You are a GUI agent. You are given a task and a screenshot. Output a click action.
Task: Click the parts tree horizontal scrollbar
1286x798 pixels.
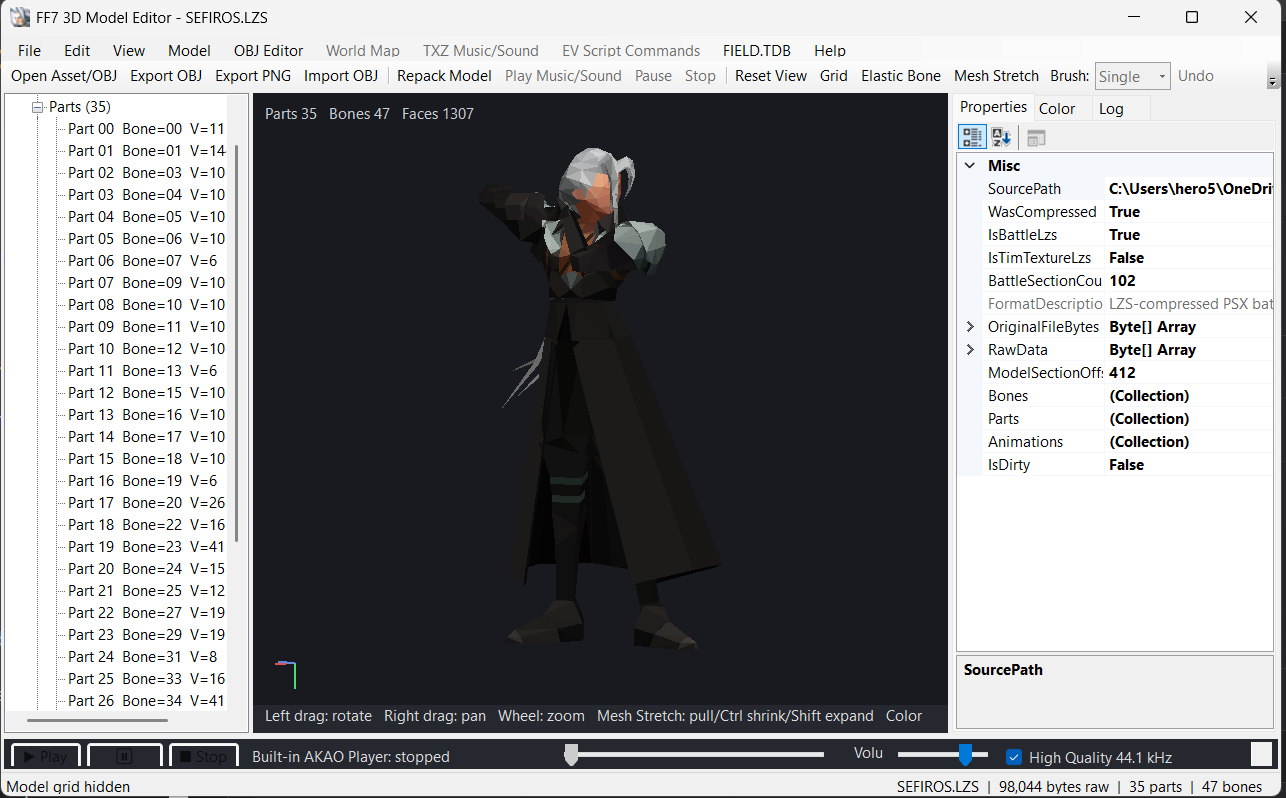click(97, 720)
